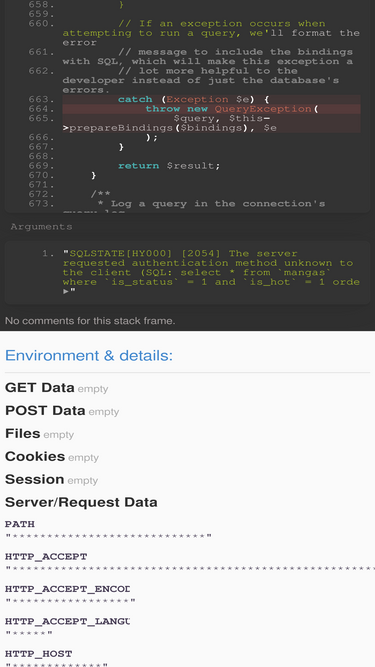Click the Session section label
Viewport: 375px width, 667px height.
point(34,479)
